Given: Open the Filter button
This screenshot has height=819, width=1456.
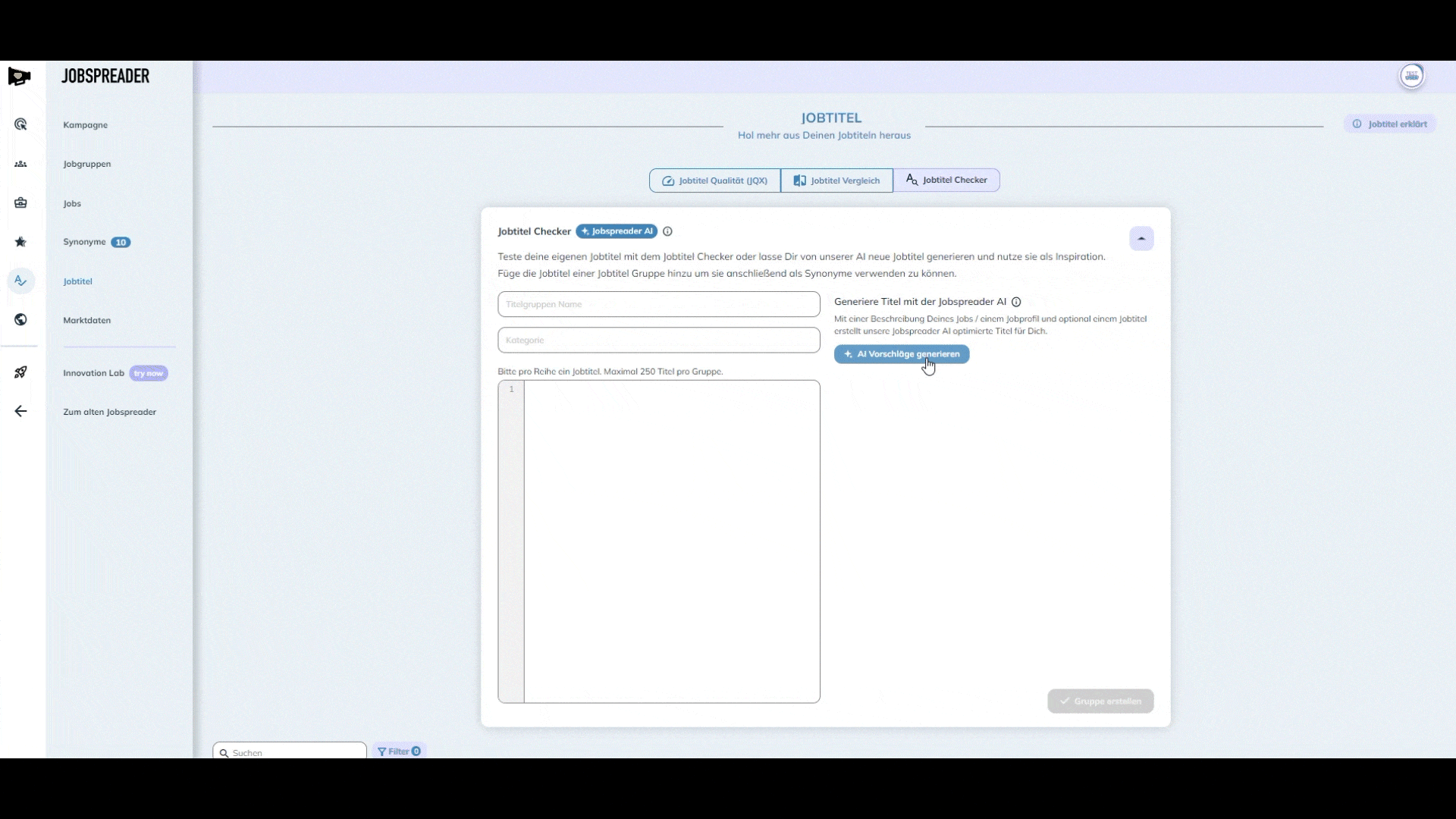Looking at the screenshot, I should click(399, 751).
